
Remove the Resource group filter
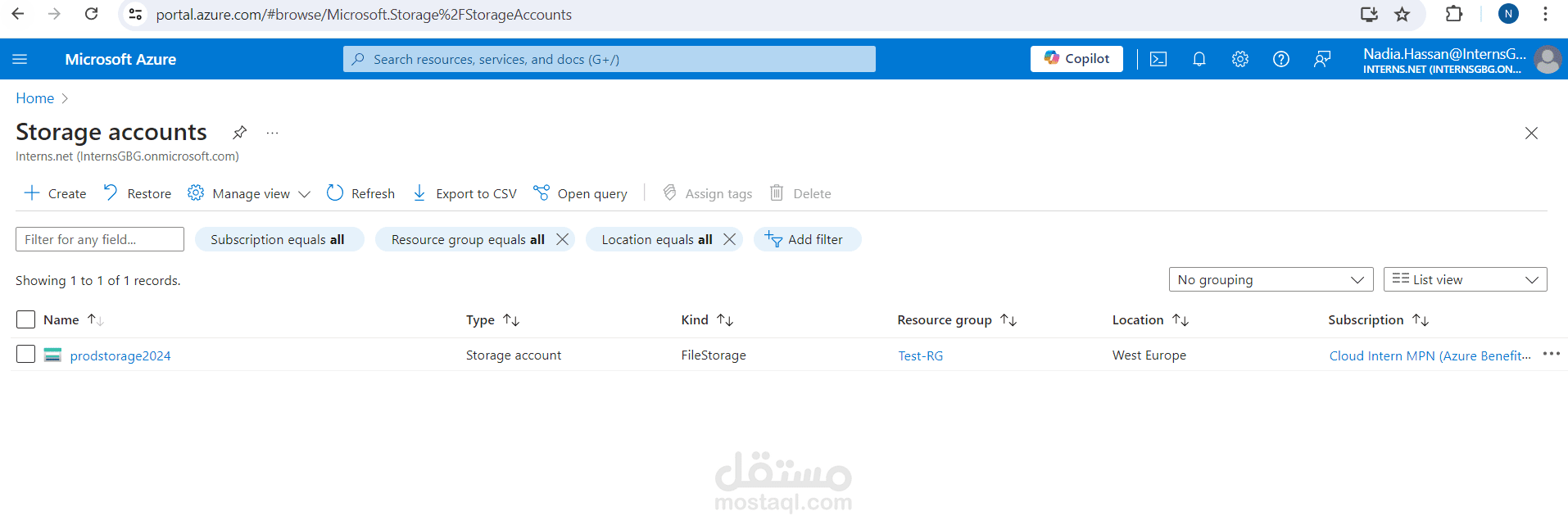[x=562, y=239]
